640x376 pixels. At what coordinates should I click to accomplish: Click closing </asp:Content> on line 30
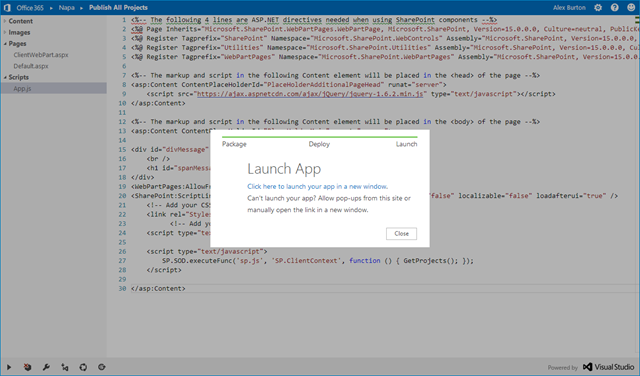pyautogui.click(x=158, y=288)
